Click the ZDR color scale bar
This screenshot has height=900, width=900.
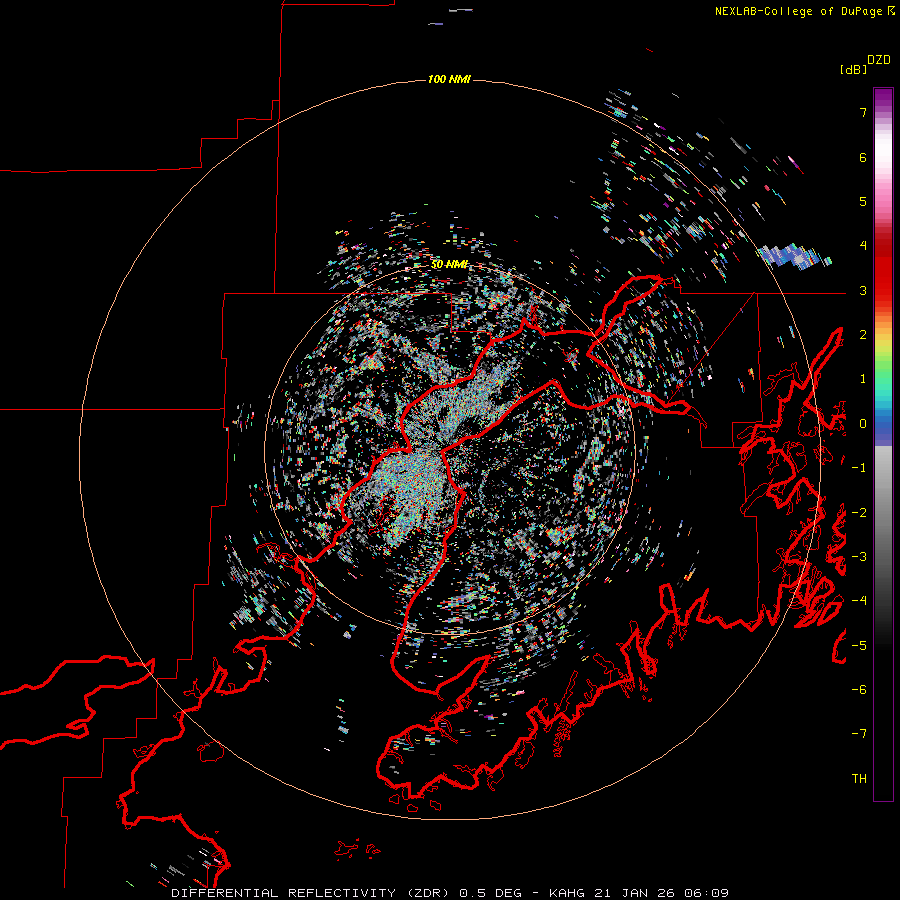(x=883, y=444)
